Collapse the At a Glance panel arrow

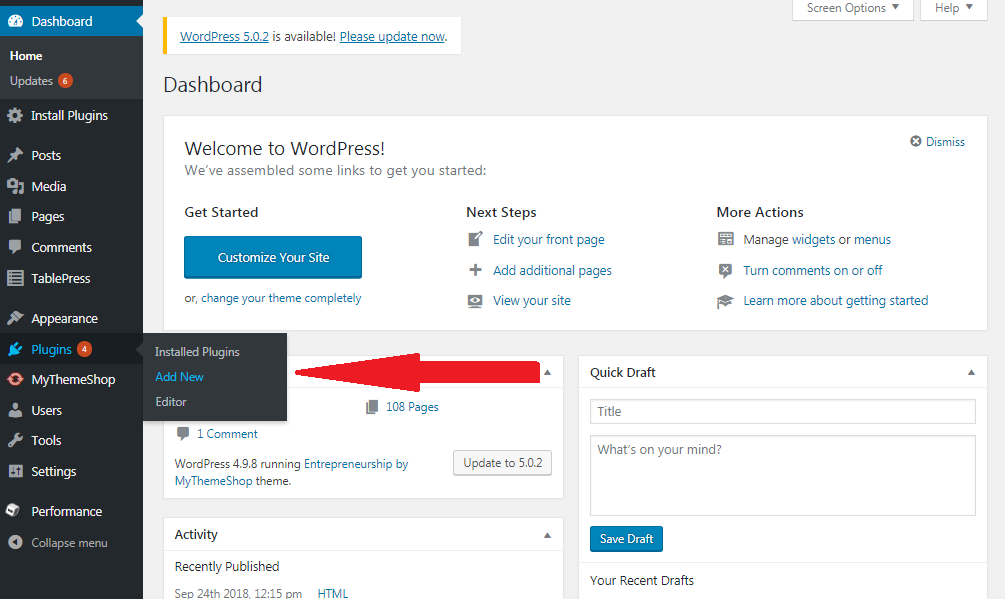click(547, 372)
